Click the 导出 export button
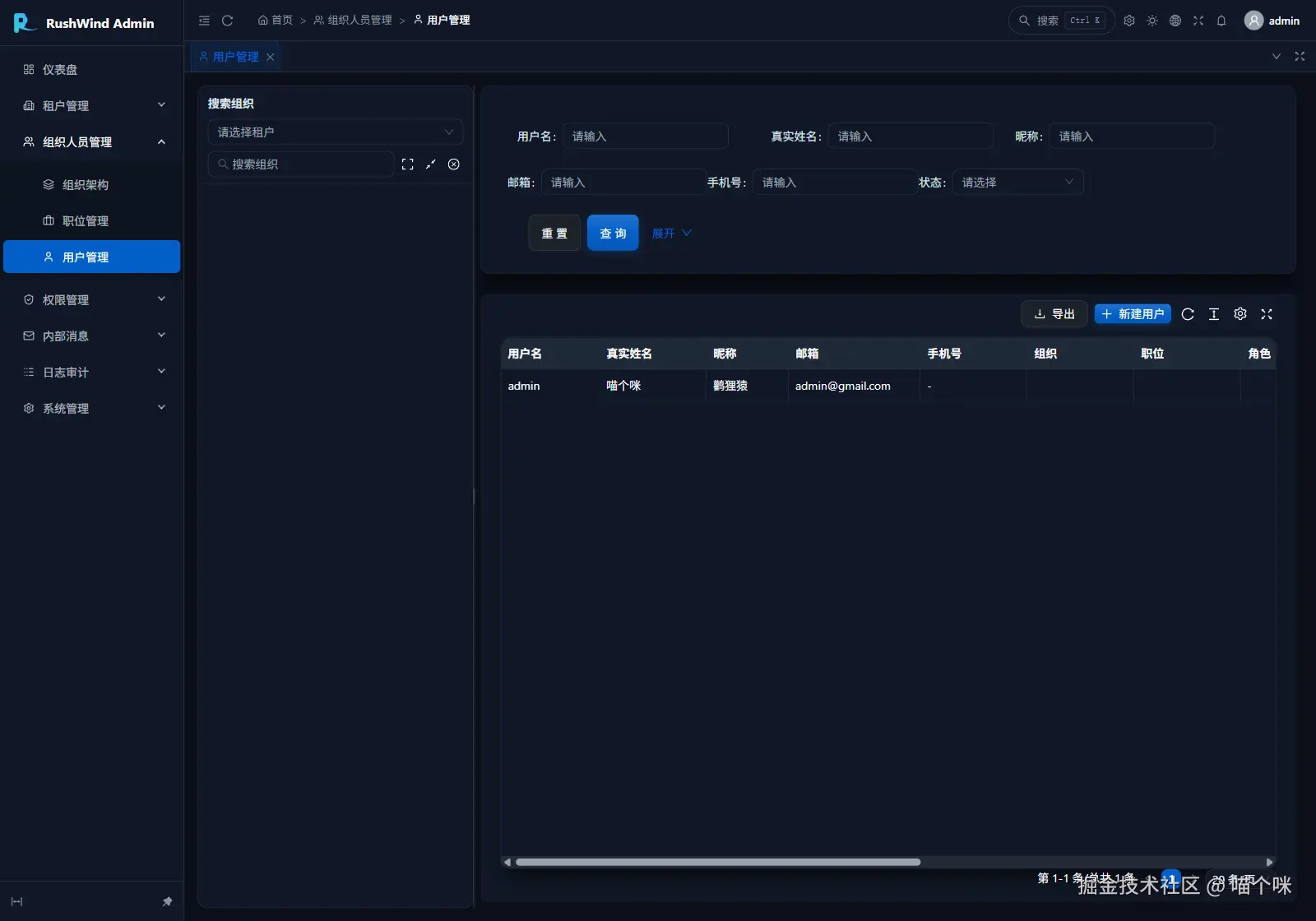The width and height of the screenshot is (1316, 921). [x=1054, y=314]
